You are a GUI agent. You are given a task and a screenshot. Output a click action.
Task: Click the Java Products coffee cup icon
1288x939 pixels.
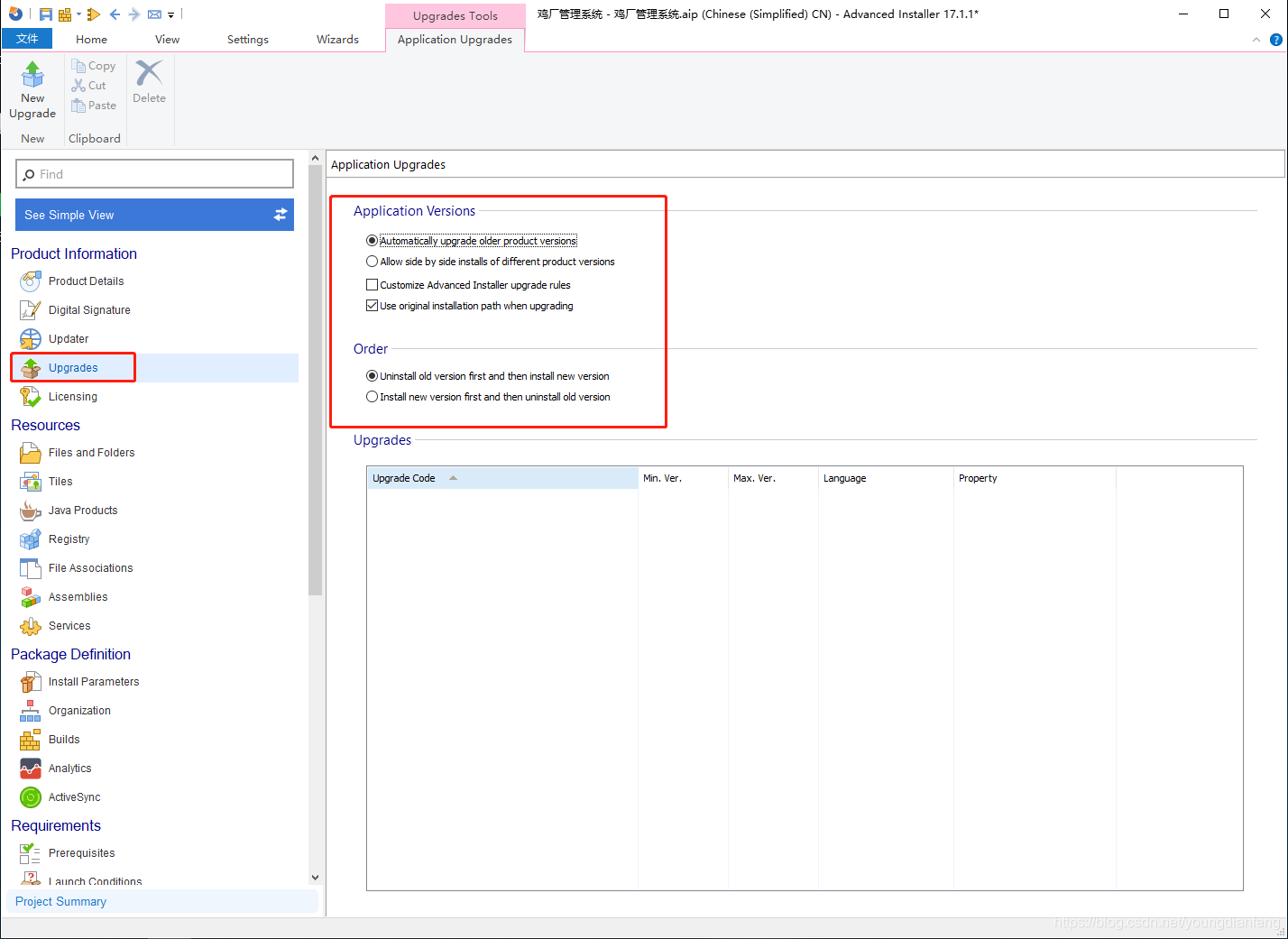pos(31,511)
